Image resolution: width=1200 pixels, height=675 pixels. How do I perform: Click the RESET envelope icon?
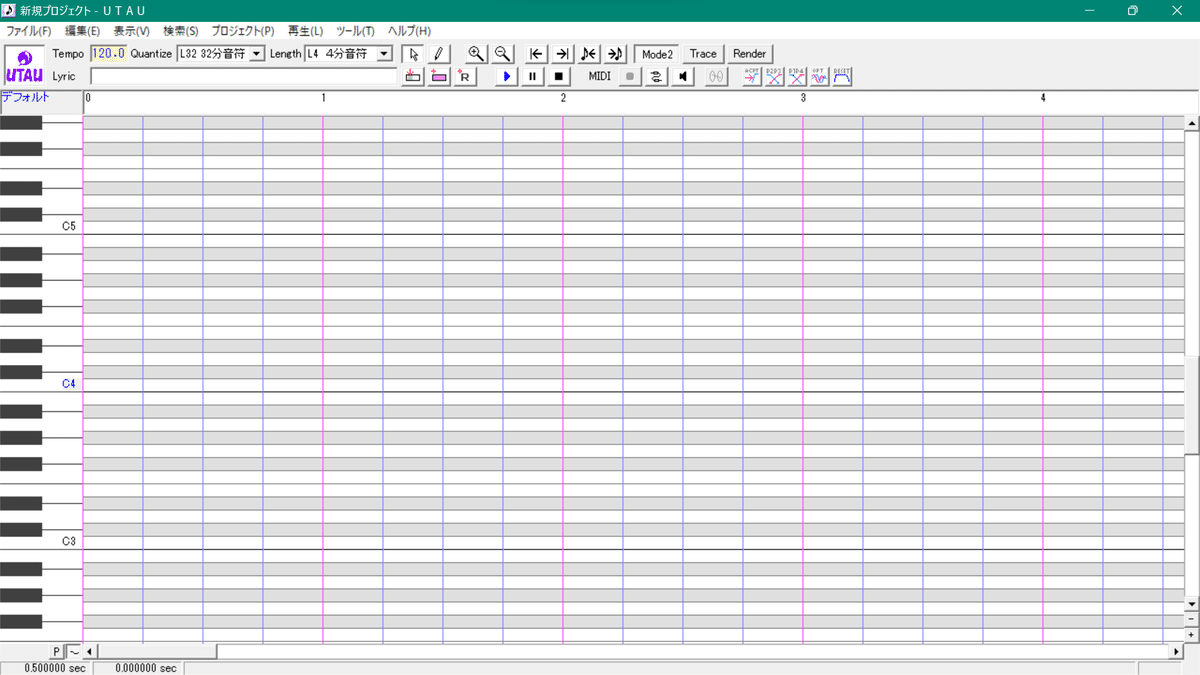[x=842, y=76]
